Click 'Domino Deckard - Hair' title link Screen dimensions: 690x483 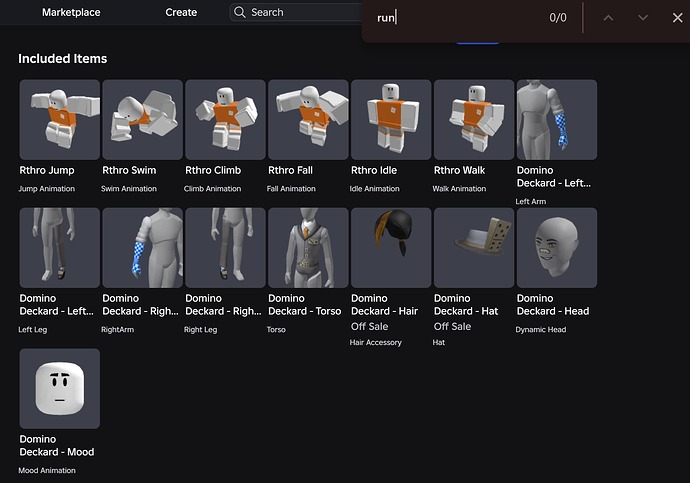[384, 304]
